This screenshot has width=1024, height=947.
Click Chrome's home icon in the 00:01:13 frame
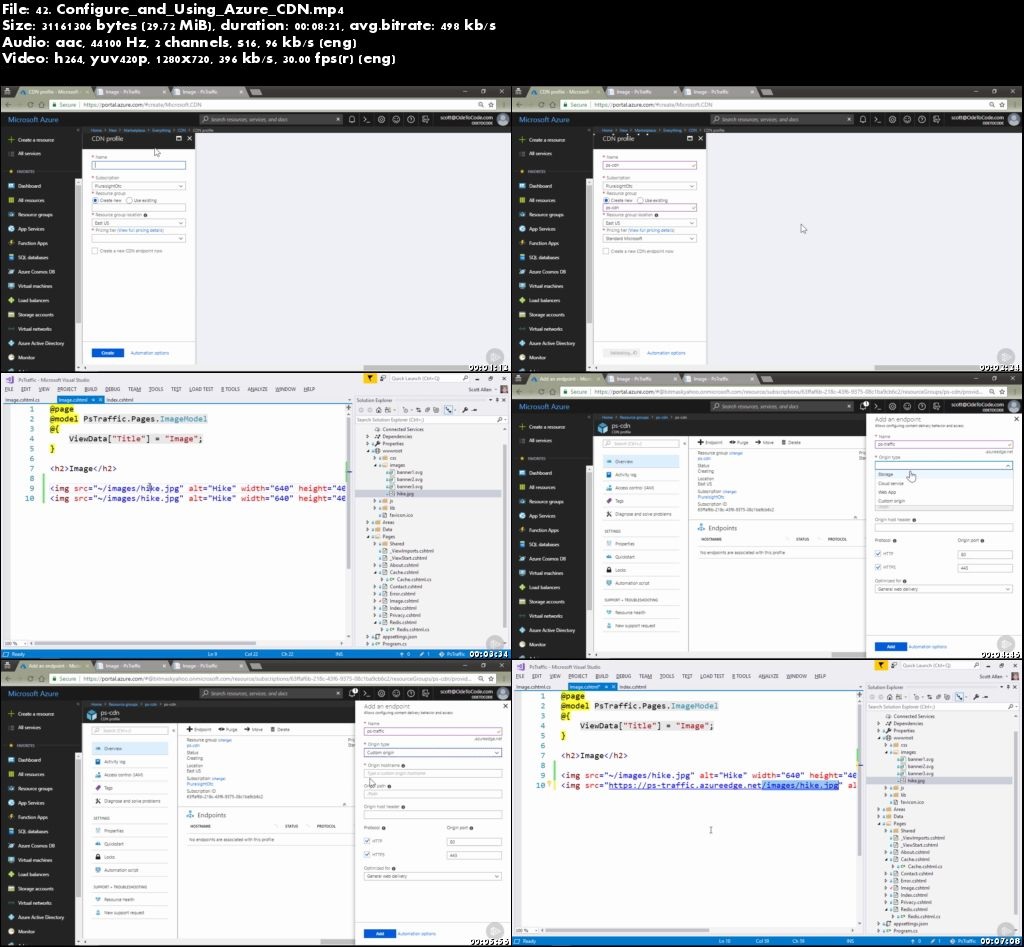coord(41,104)
